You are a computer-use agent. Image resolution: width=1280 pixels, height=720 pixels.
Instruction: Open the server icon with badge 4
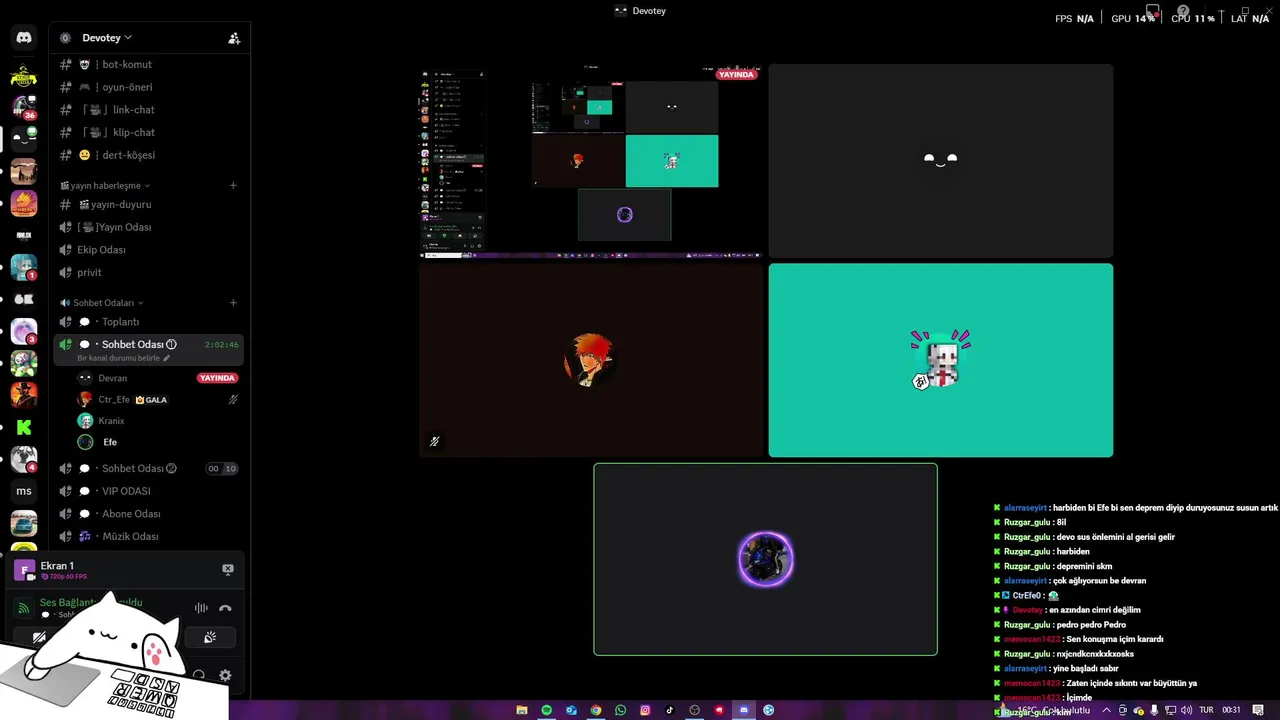click(x=24, y=459)
